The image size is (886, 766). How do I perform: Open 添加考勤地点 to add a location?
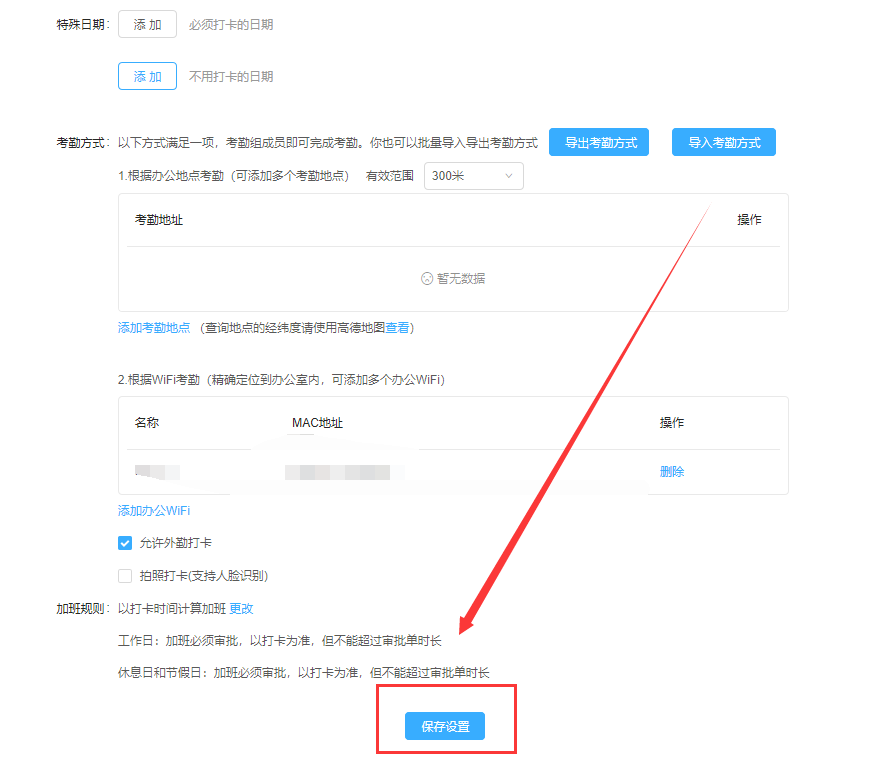(154, 327)
